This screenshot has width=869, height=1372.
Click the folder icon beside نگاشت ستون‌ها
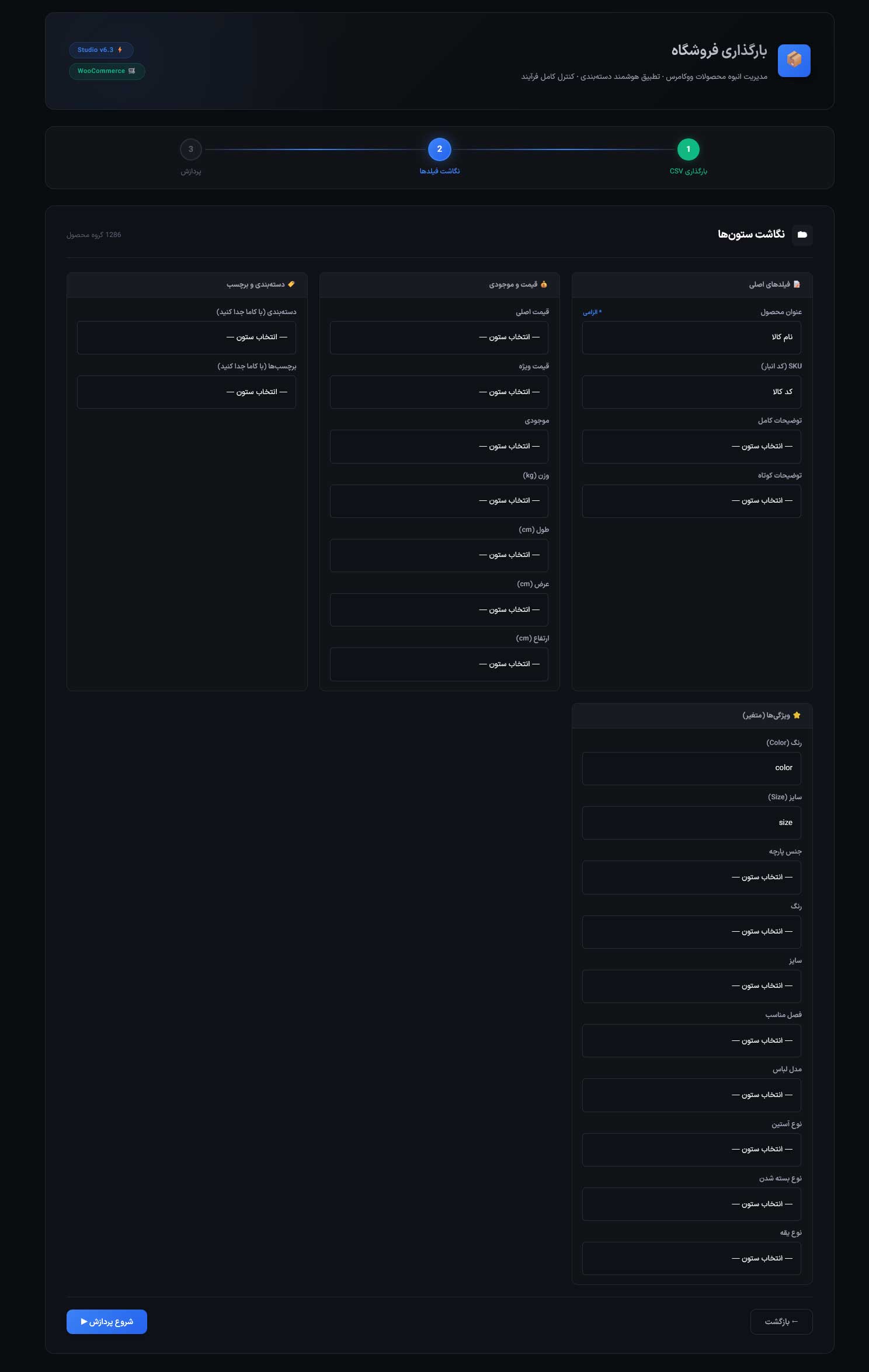[x=802, y=235]
